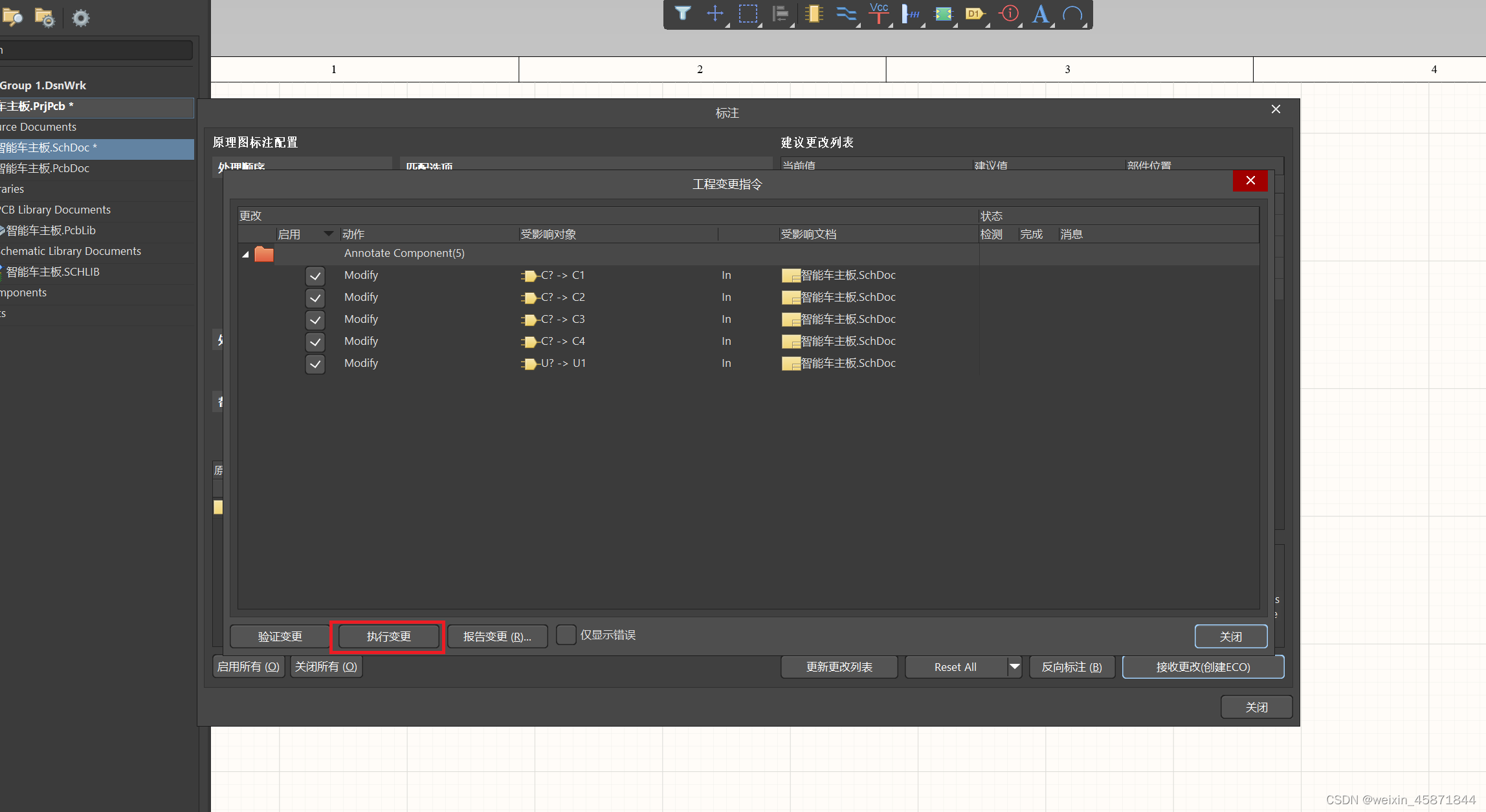The height and width of the screenshot is (812, 1486).
Task: Select the Place Part component icon
Action: click(814, 14)
